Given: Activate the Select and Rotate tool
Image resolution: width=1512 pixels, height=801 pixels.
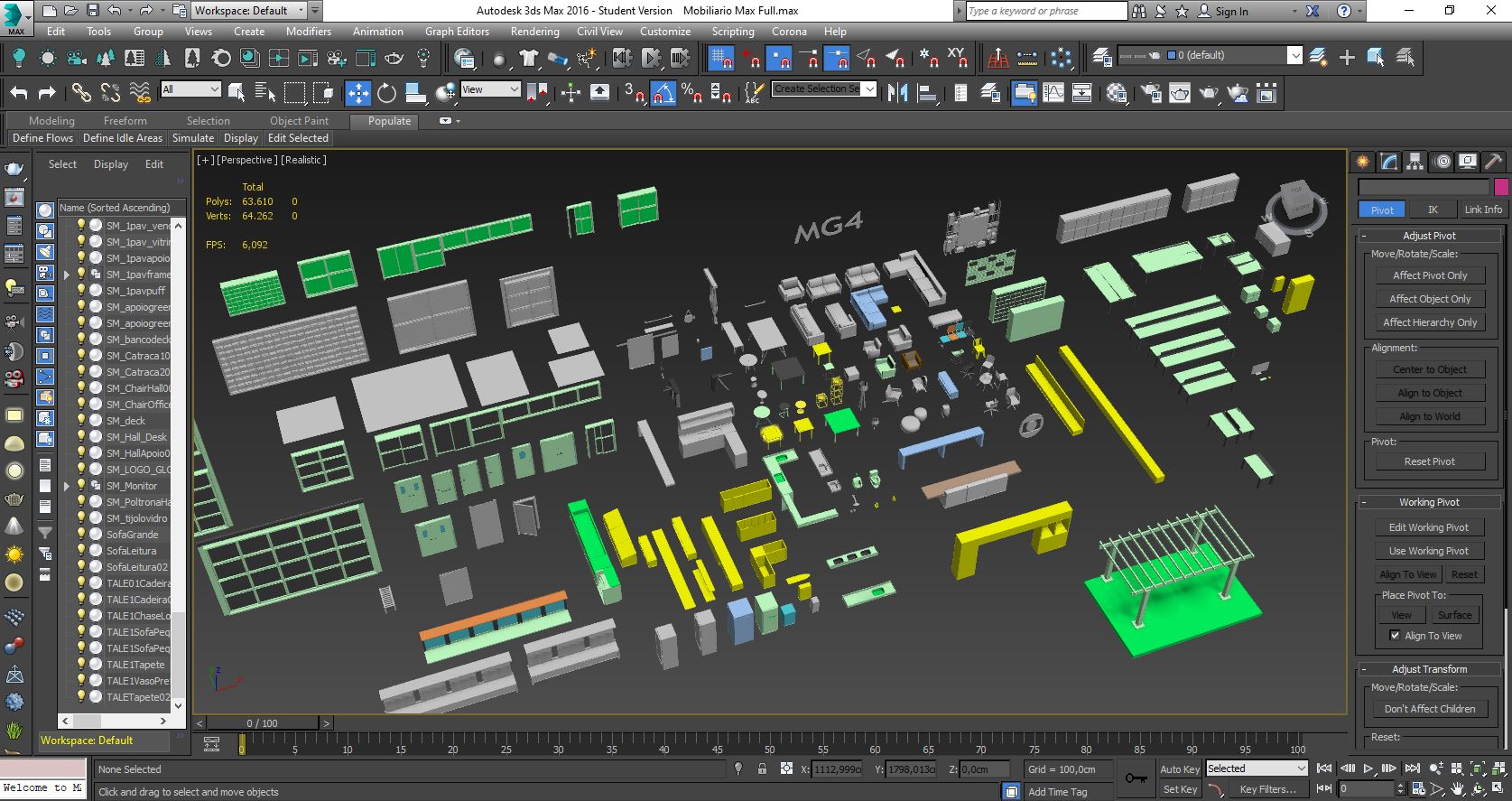Looking at the screenshot, I should point(387,93).
